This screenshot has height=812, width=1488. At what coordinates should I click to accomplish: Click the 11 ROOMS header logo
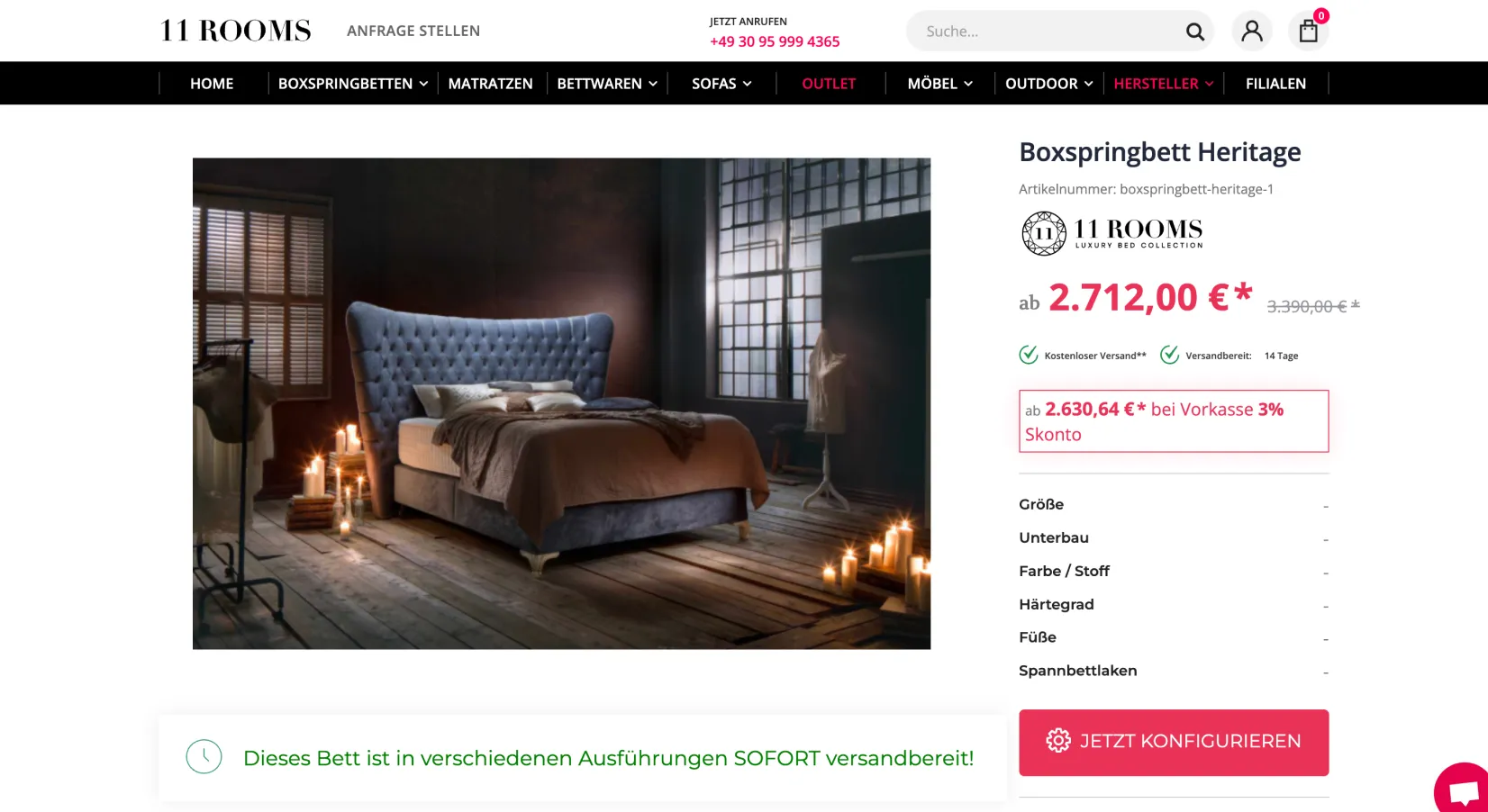pyautogui.click(x=235, y=31)
